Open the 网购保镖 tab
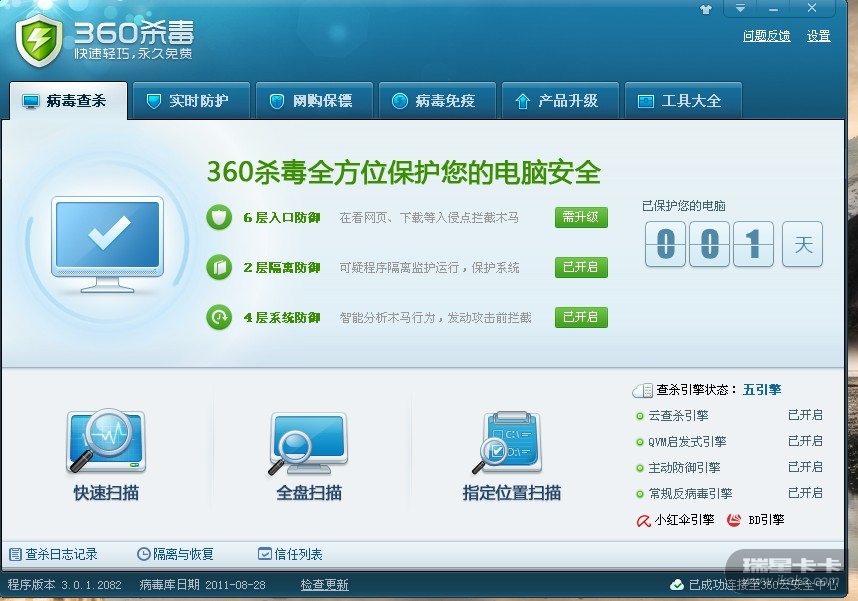Viewport: 858px width, 601px height. [x=314, y=101]
